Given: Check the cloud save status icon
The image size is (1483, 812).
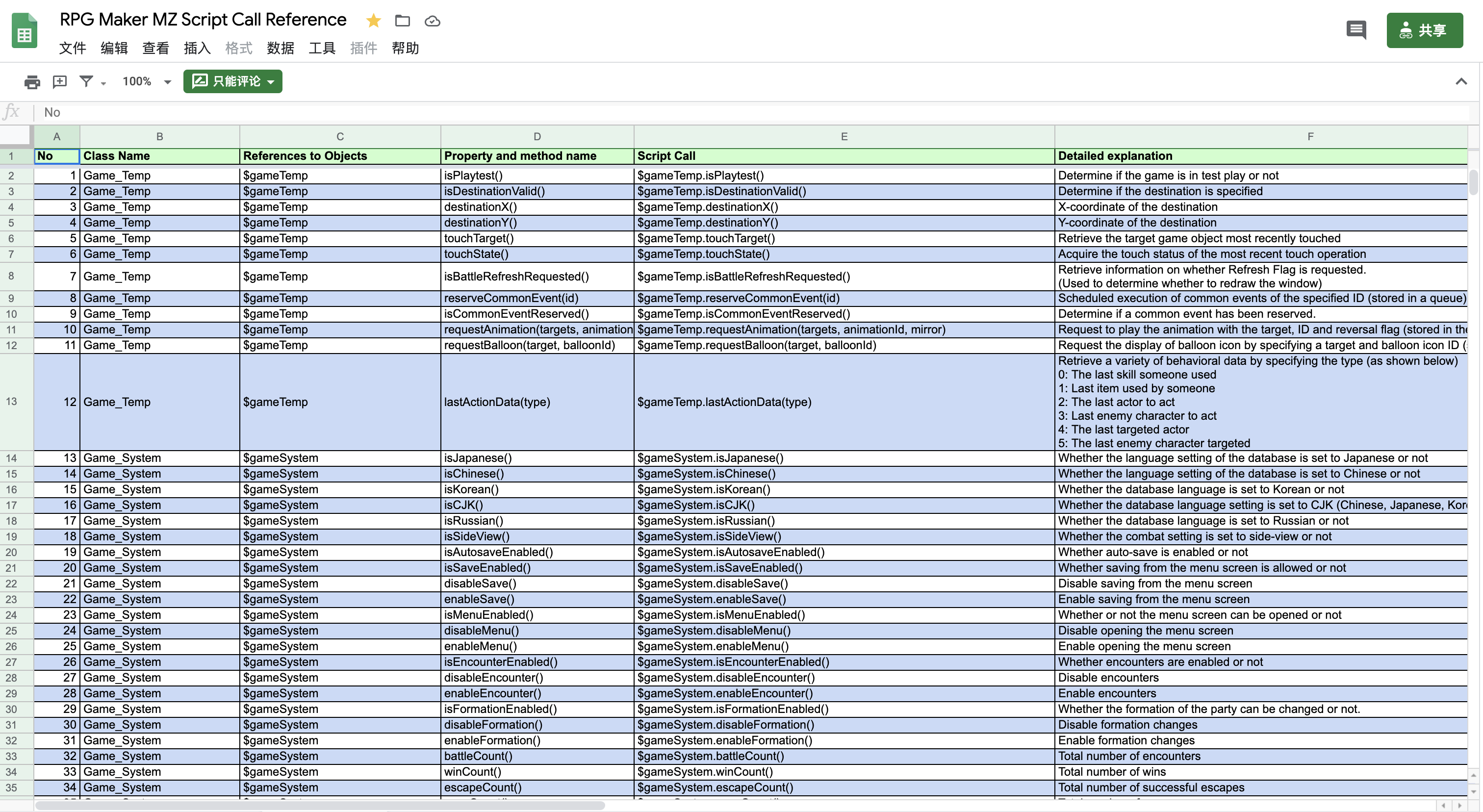Looking at the screenshot, I should click(x=433, y=21).
